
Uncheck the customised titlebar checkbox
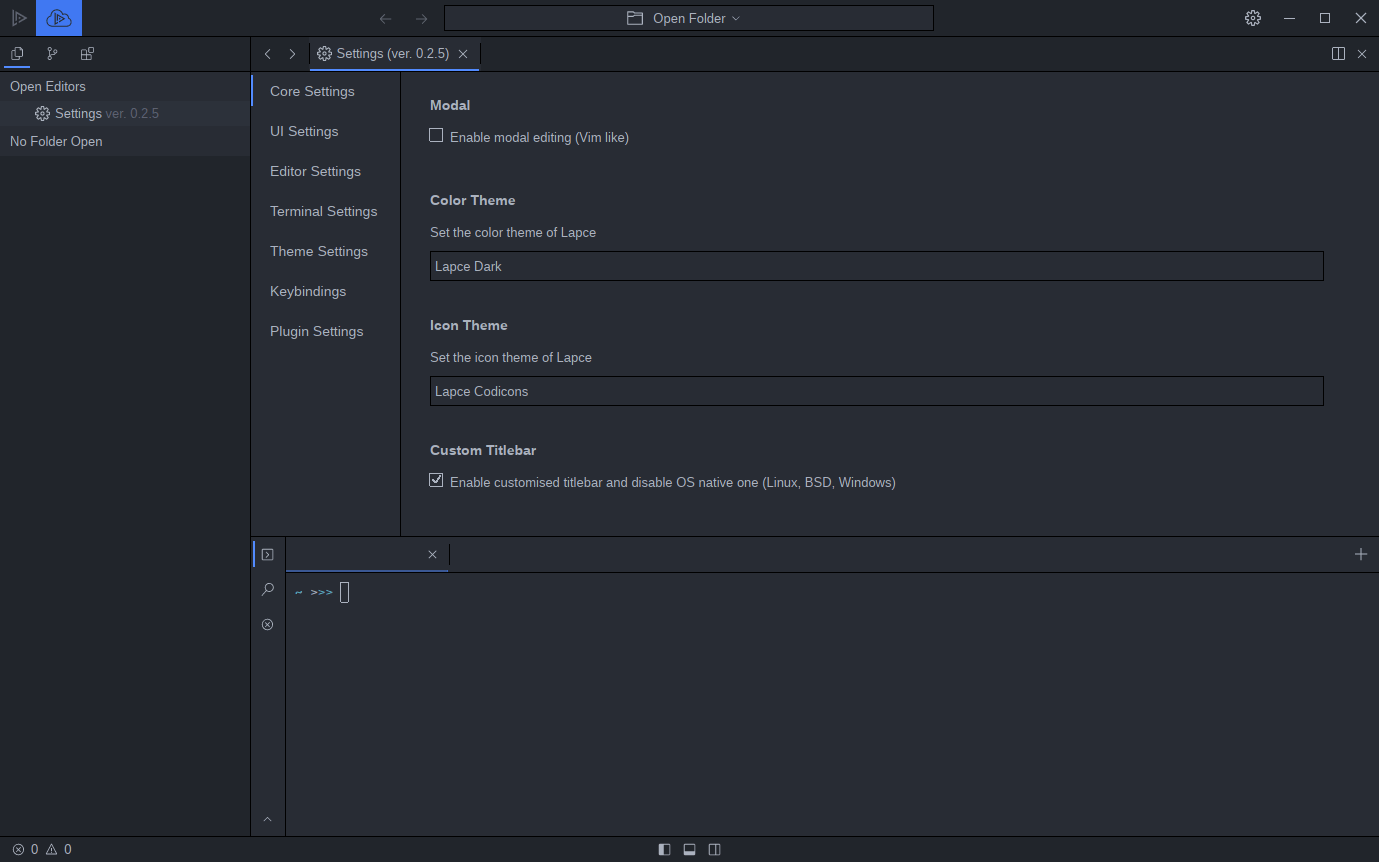(436, 480)
